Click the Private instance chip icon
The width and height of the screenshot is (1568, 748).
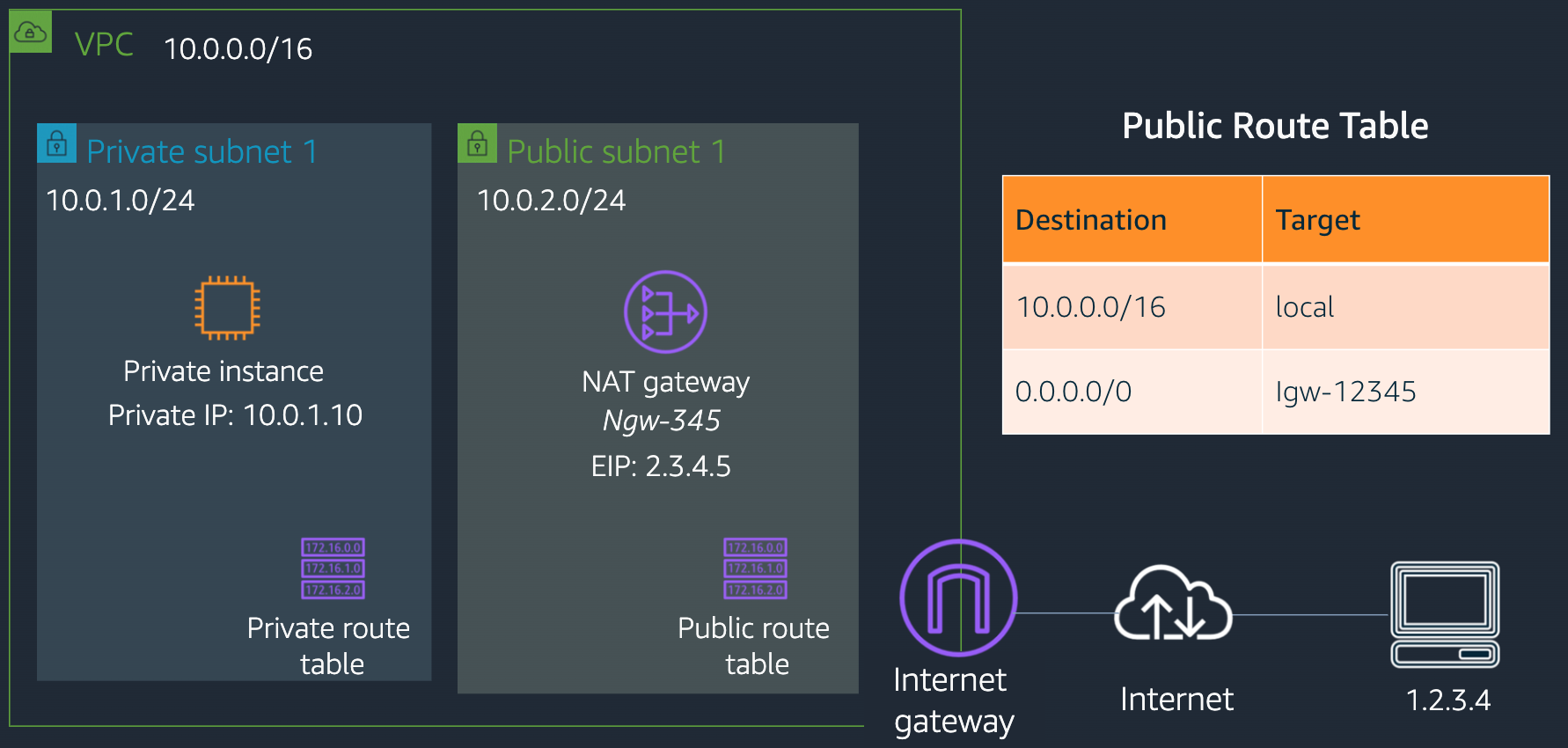[x=227, y=308]
